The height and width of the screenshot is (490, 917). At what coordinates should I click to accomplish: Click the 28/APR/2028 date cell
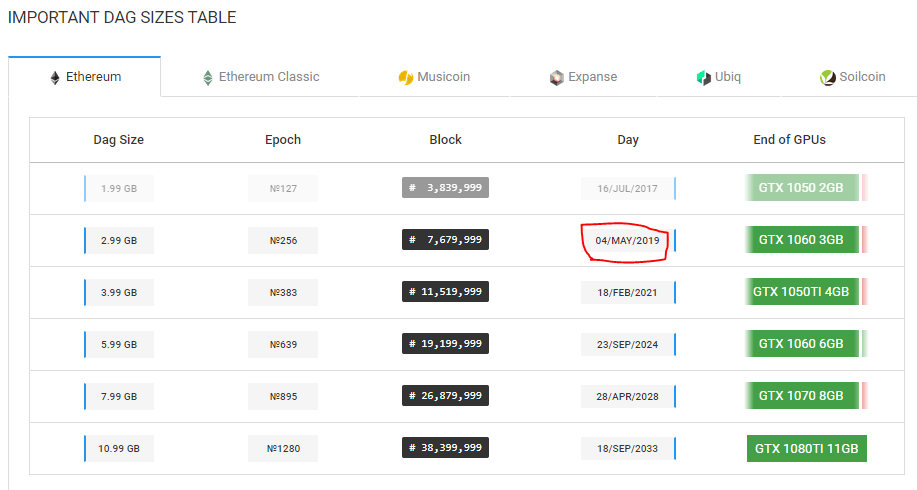(628, 396)
